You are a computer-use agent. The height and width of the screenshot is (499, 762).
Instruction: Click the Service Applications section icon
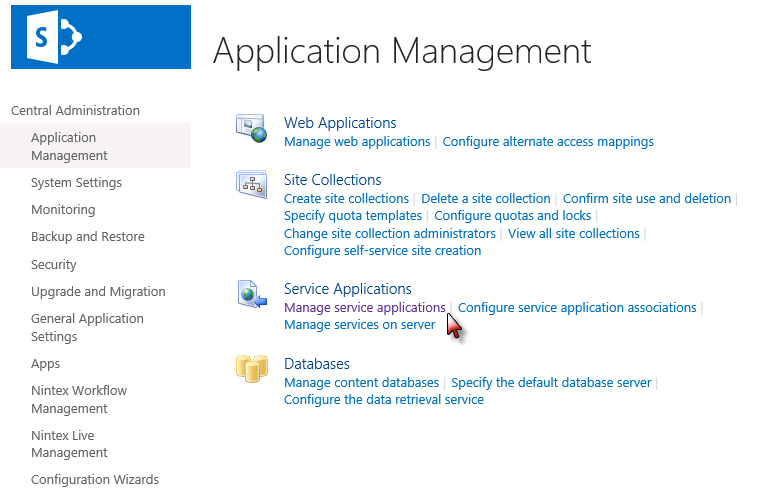tap(250, 294)
